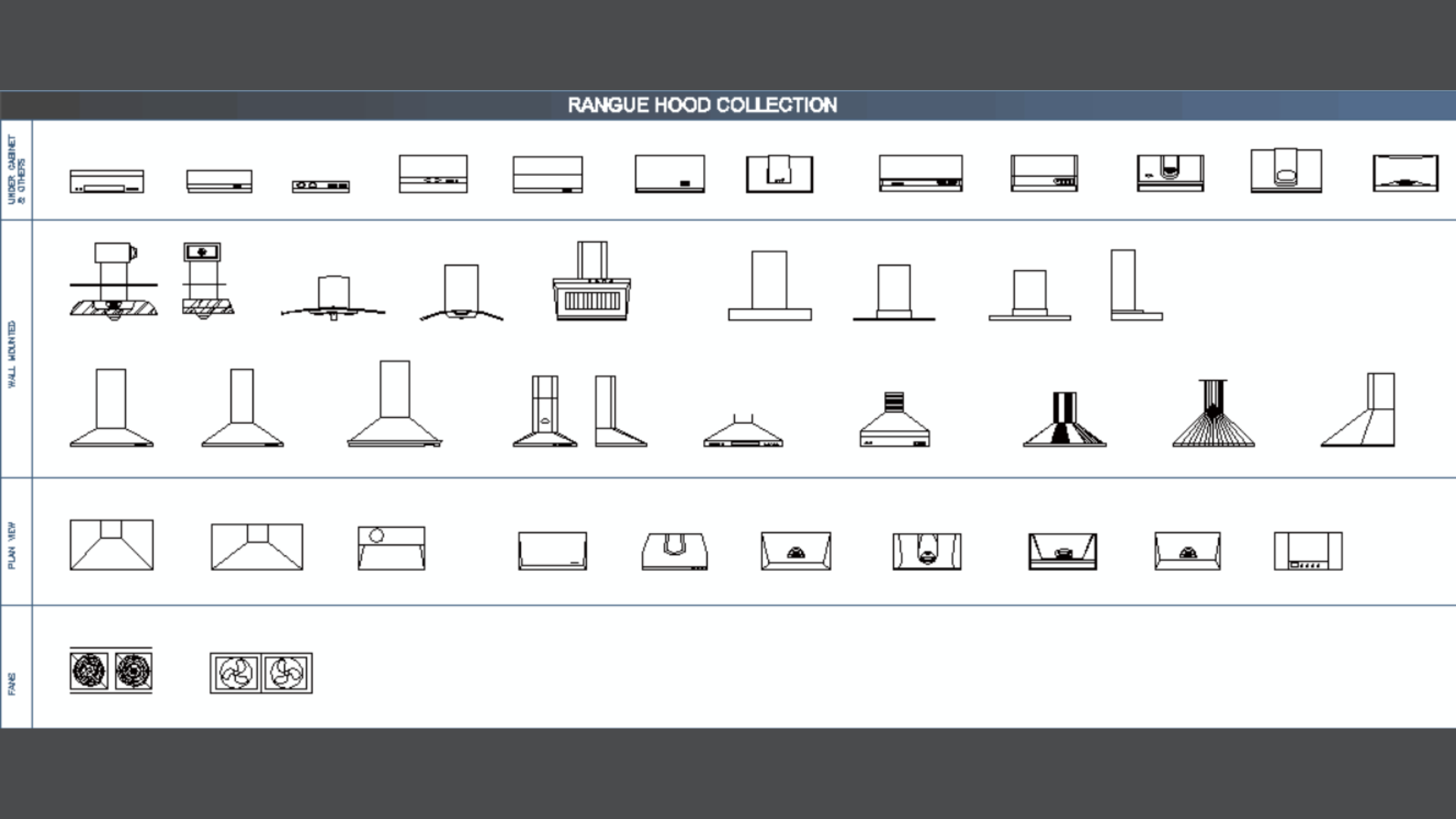Select the radial-grille double fan block

111,670
